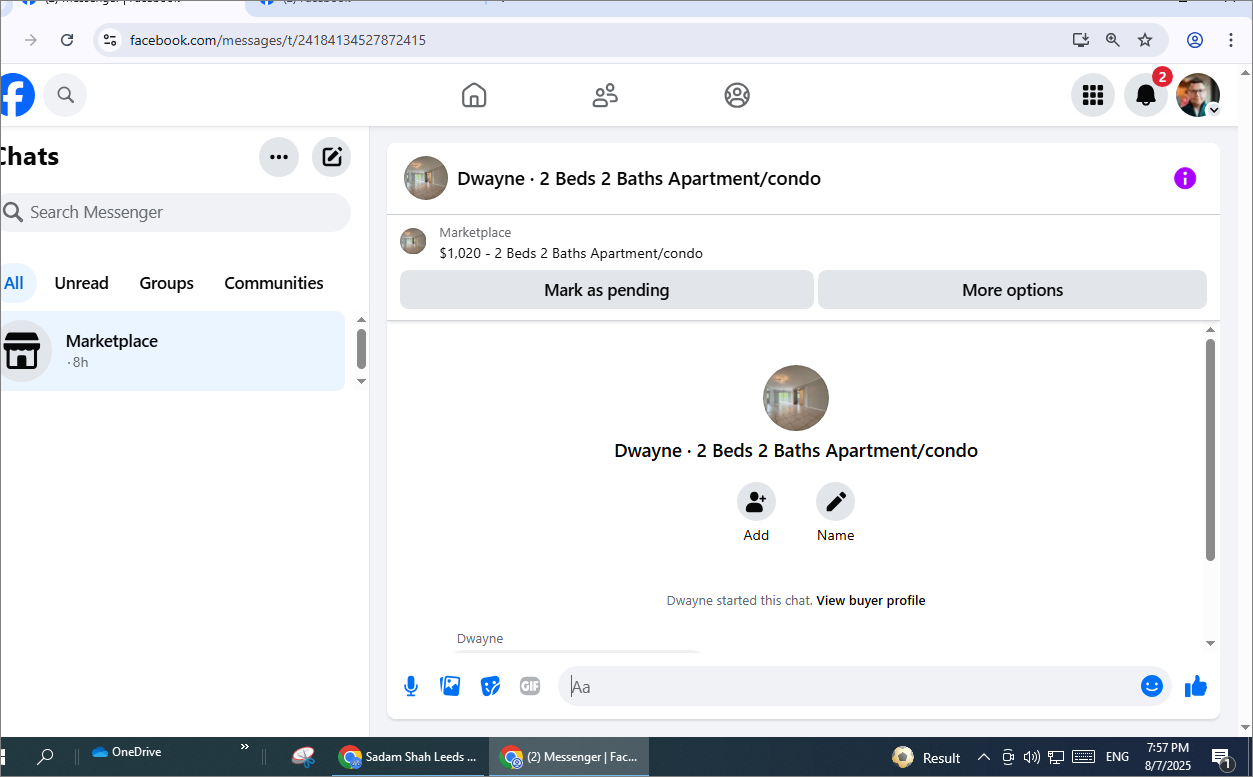
Task: Open the account profile picture menu
Action: click(1198, 95)
